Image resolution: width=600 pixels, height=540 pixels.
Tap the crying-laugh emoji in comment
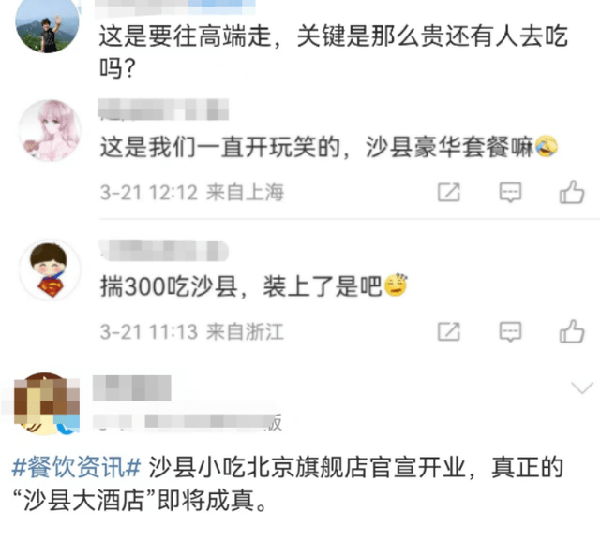(x=546, y=146)
